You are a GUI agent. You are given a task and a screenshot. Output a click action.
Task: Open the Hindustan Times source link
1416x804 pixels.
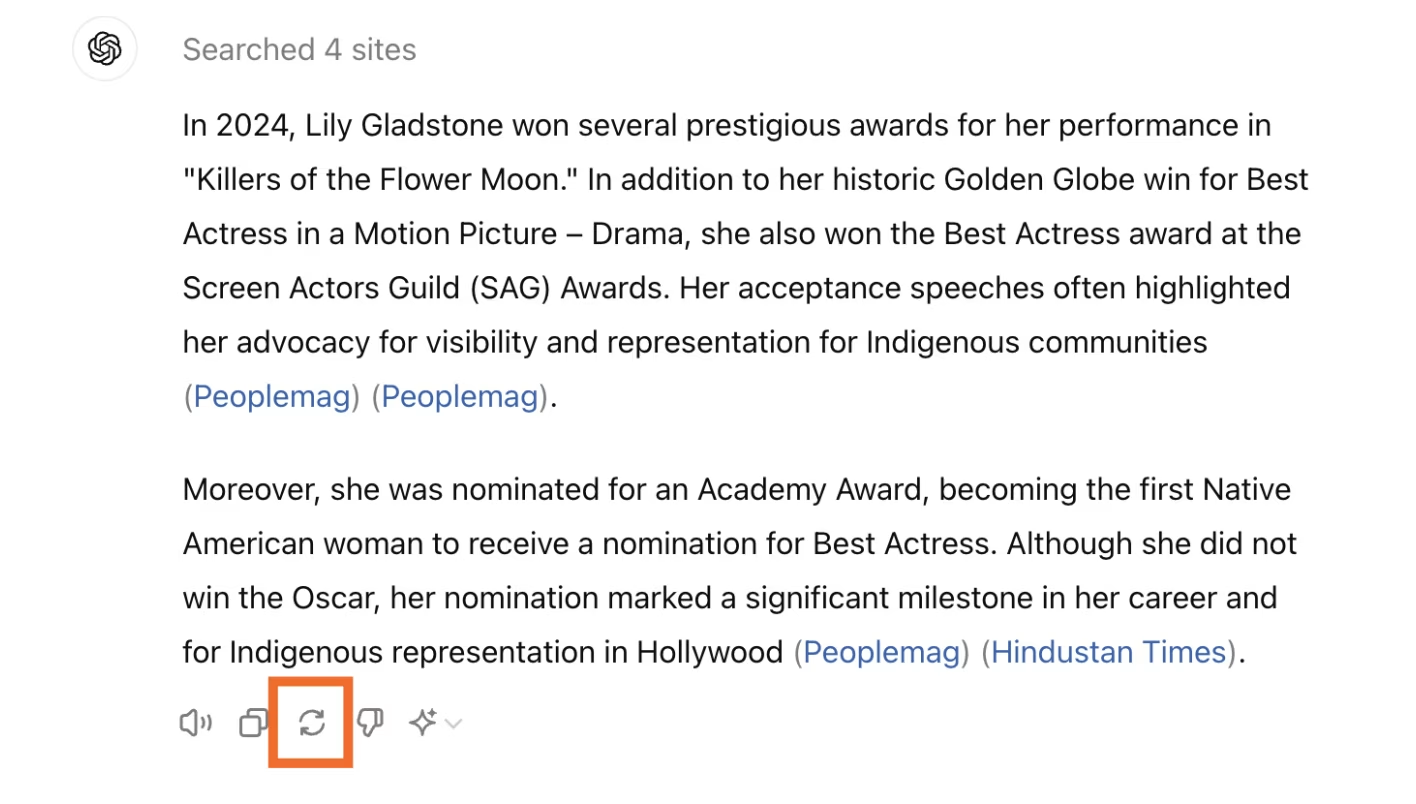tap(1108, 653)
